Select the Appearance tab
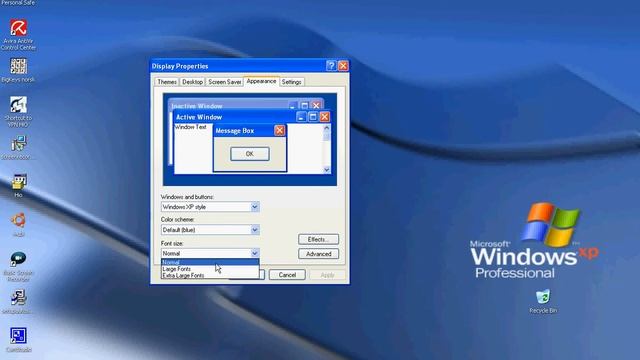The height and width of the screenshot is (360, 640). tap(261, 81)
